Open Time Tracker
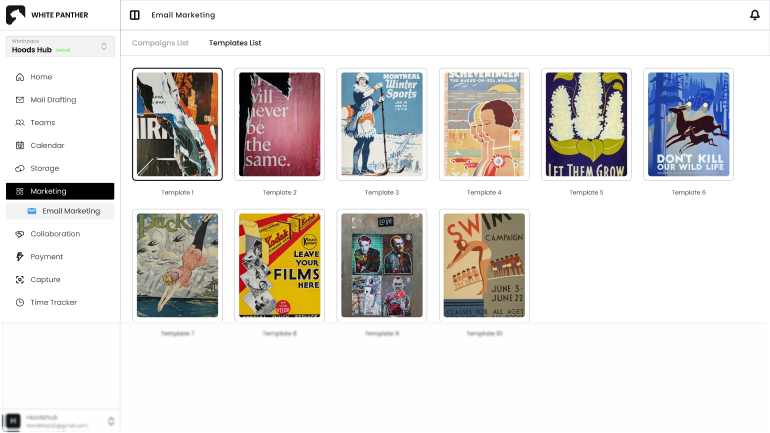Image resolution: width=770 pixels, height=433 pixels. click(53, 302)
